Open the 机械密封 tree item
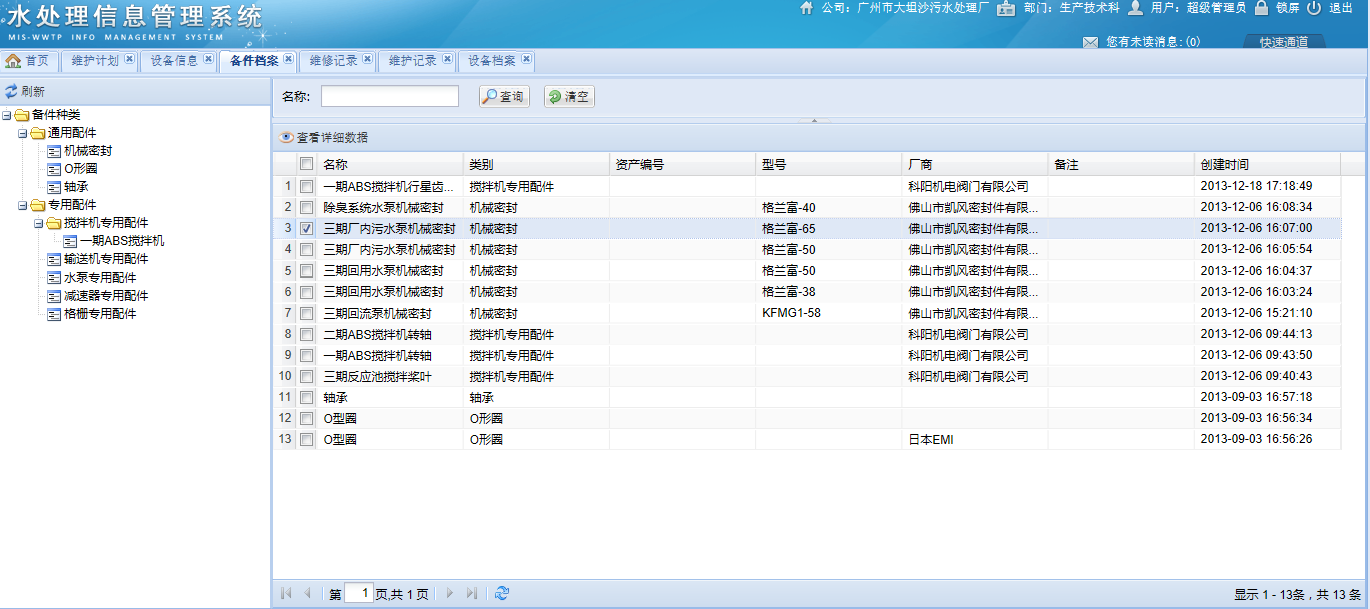The height and width of the screenshot is (609, 1370). (x=88, y=151)
